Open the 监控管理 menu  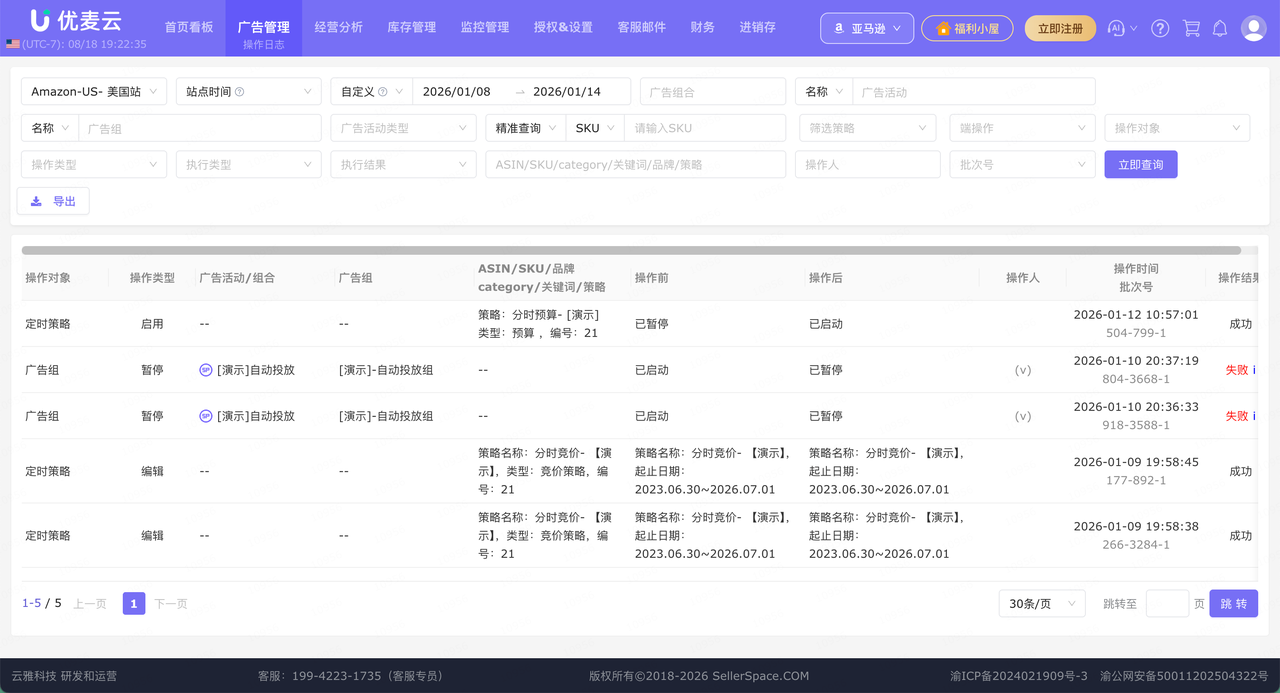(x=485, y=28)
